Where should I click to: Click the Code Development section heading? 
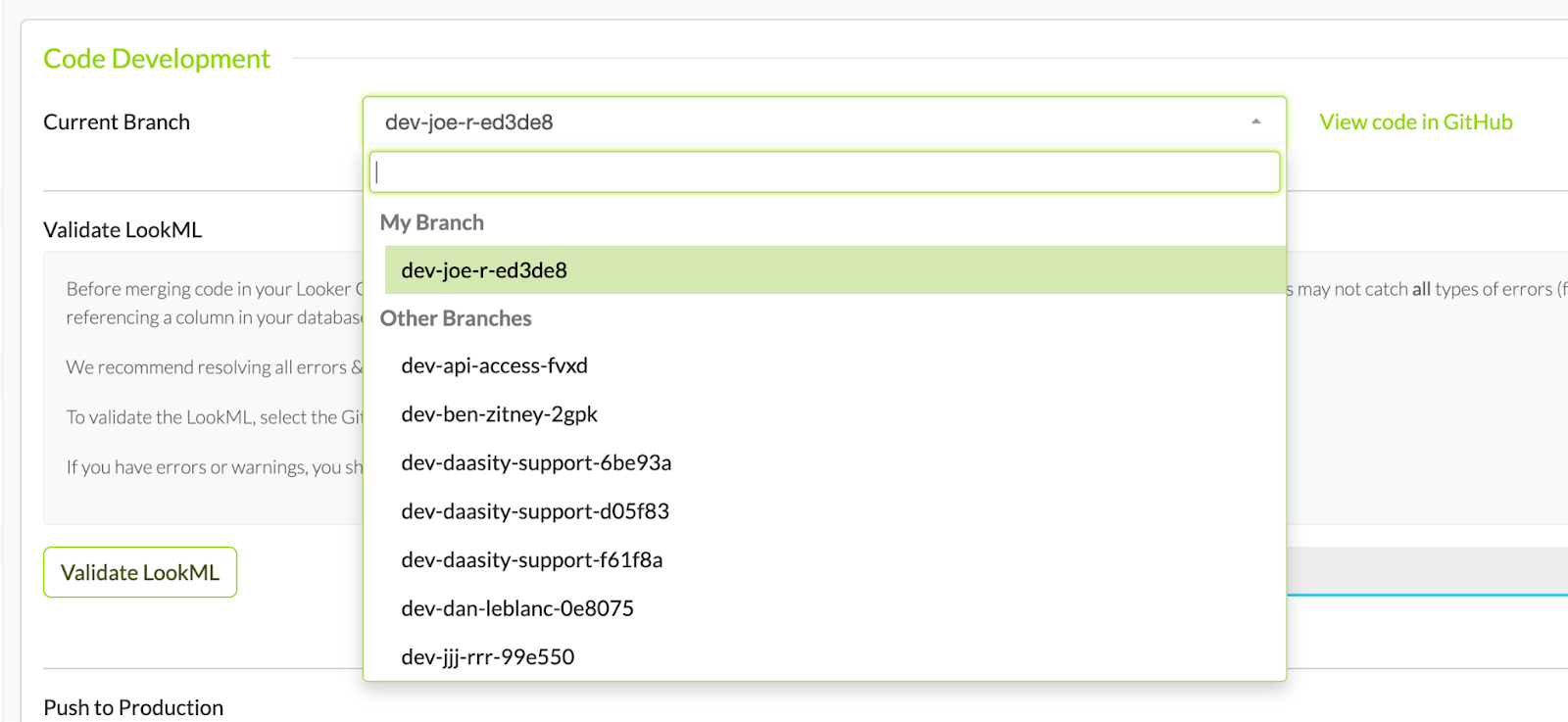[157, 59]
